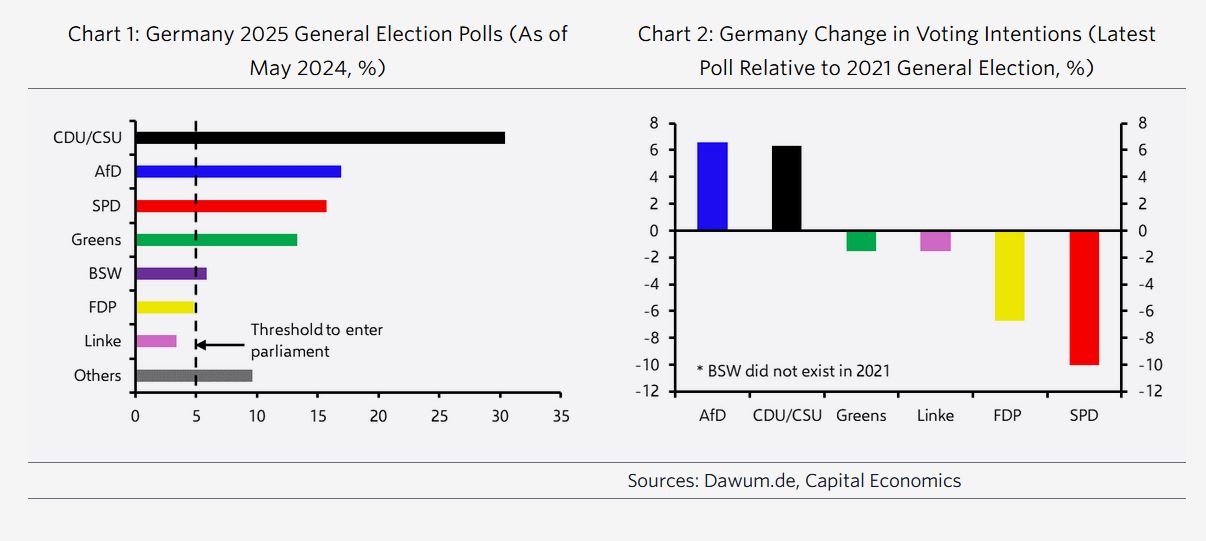Click the pink Linke column in Chart 2
This screenshot has height=541, width=1206.
[935, 241]
